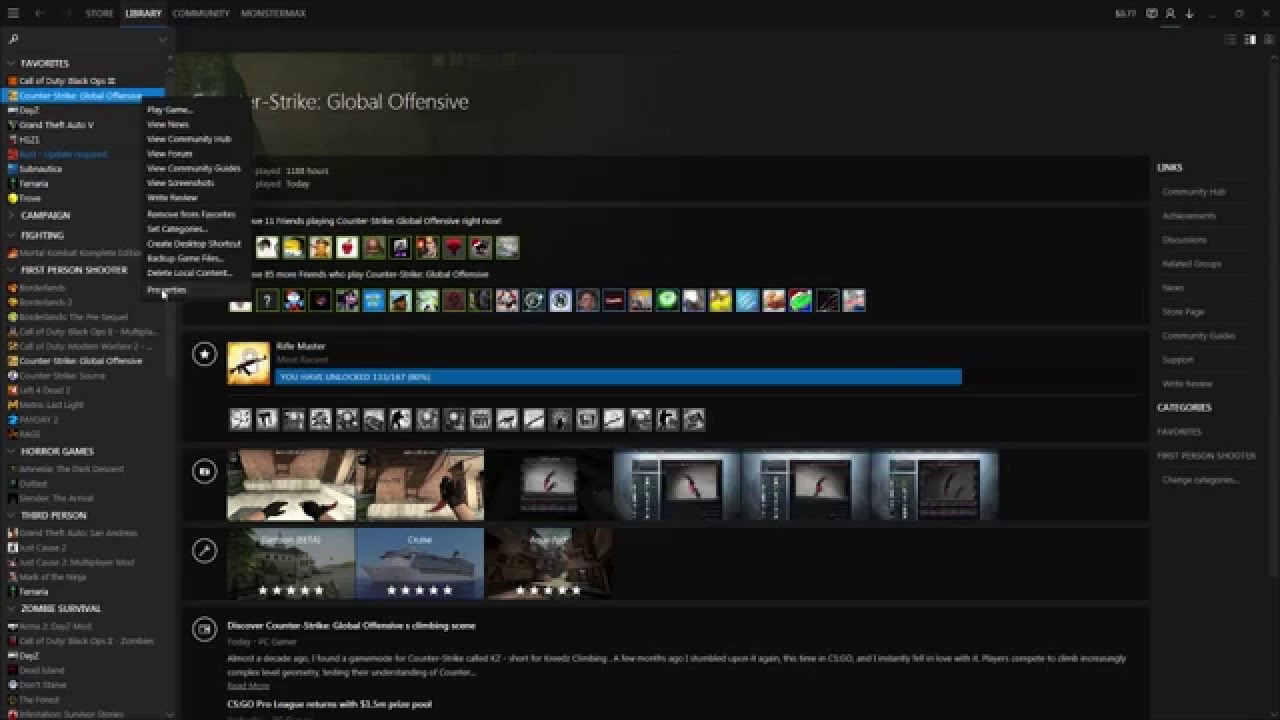1280x720 pixels.
Task: Open the hamburger menu icon
Action: coord(13,13)
